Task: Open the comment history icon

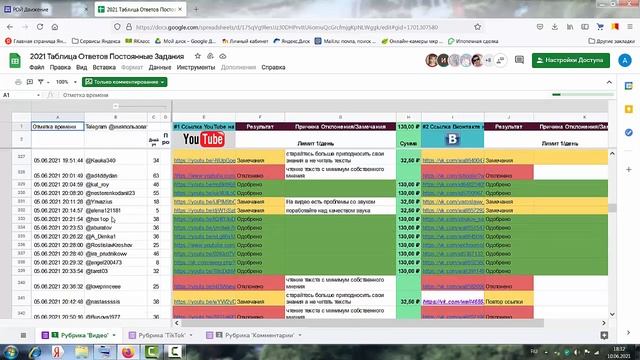Action: pyautogui.click(x=519, y=60)
